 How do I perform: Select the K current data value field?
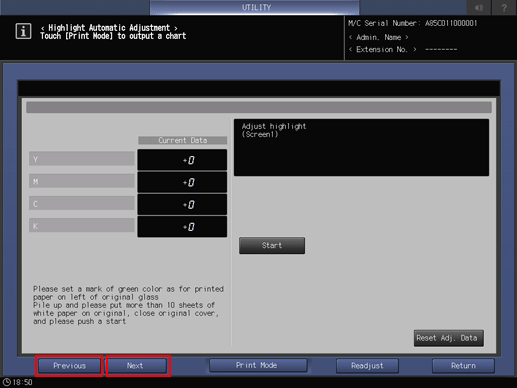click(x=182, y=227)
